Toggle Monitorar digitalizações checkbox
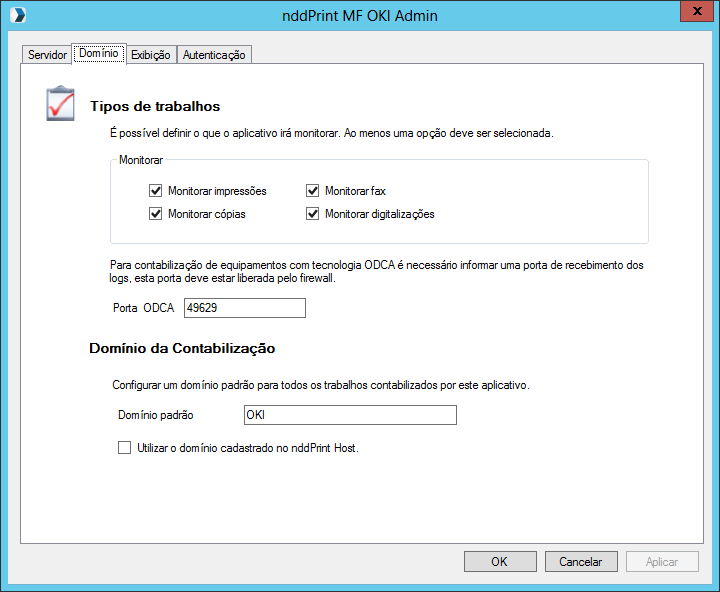This screenshot has height=592, width=720. point(312,213)
